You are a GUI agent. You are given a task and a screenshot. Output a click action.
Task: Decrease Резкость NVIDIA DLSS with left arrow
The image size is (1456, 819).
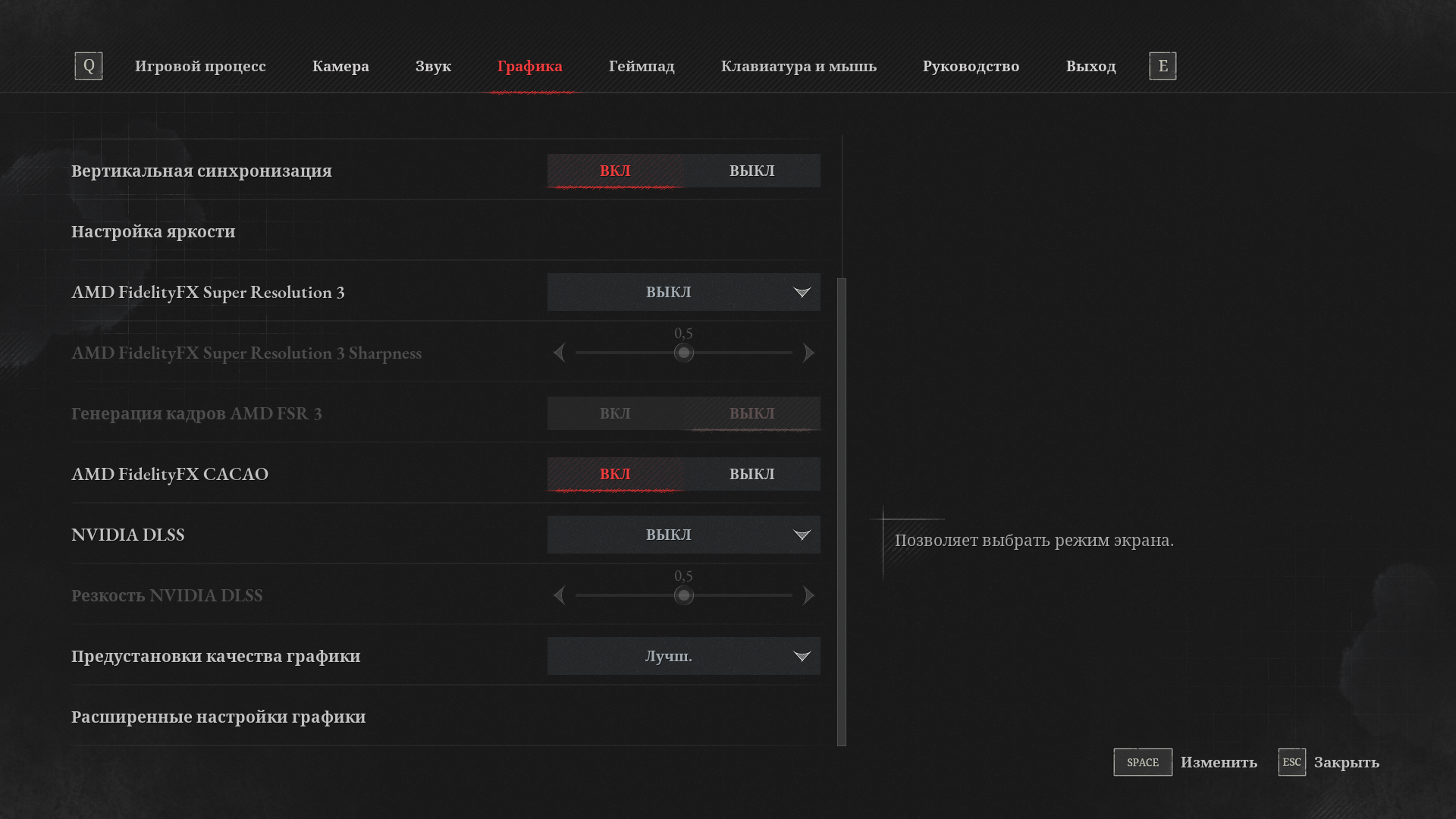click(560, 595)
